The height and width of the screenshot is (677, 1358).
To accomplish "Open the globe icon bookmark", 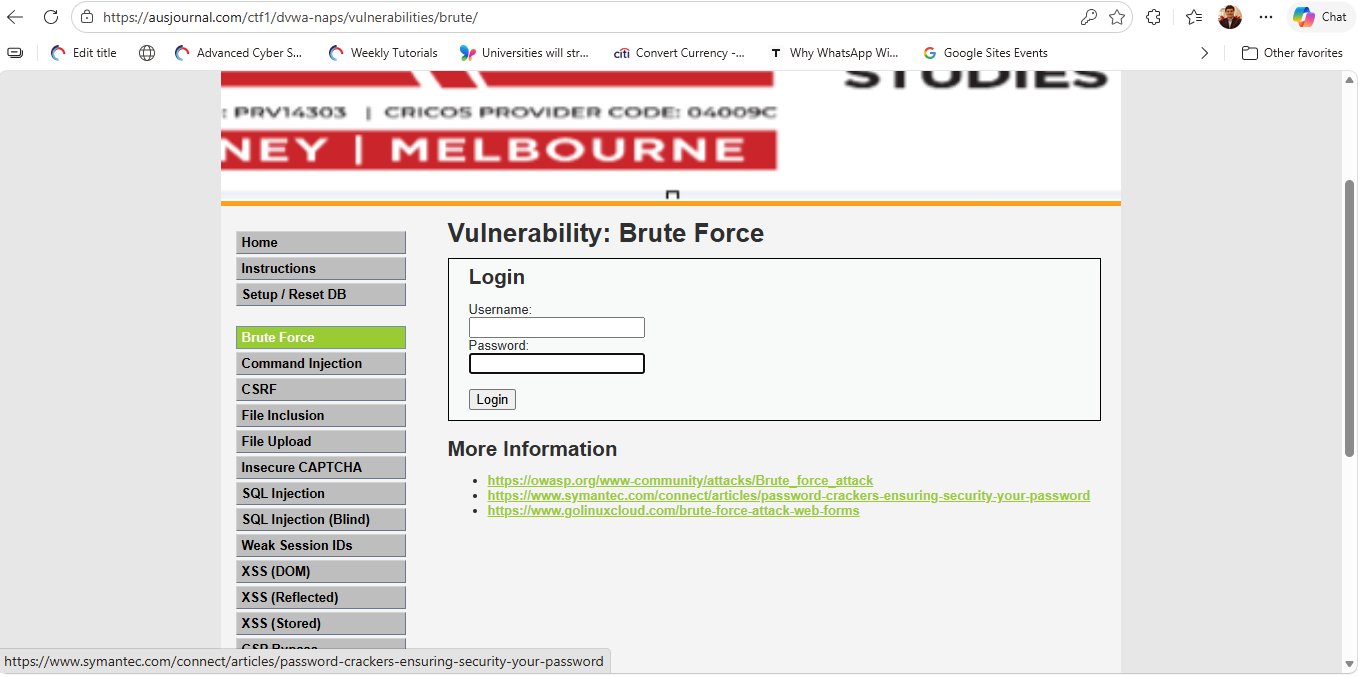I will pyautogui.click(x=147, y=53).
